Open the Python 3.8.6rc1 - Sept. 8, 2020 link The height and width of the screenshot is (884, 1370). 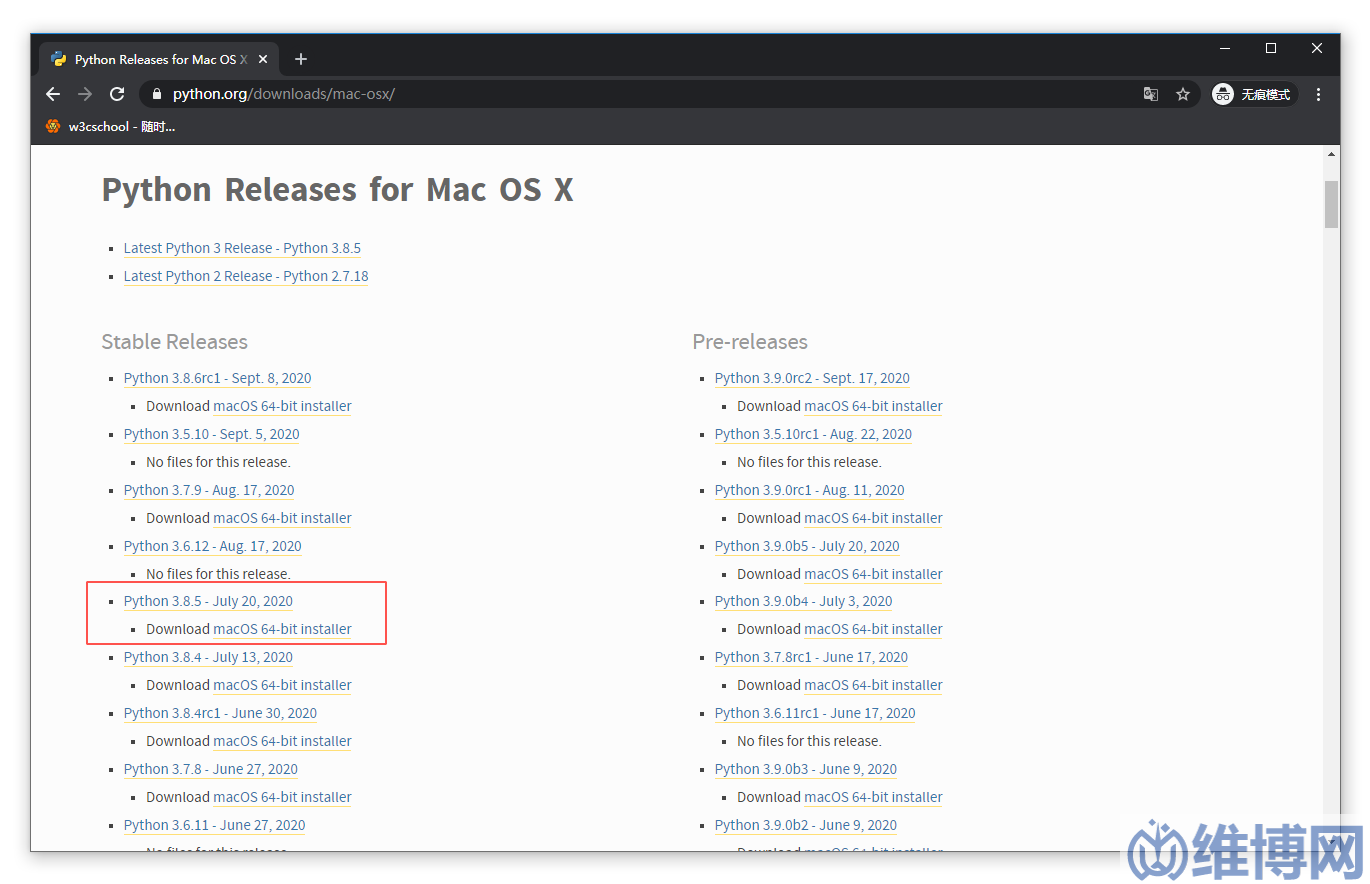coord(217,378)
